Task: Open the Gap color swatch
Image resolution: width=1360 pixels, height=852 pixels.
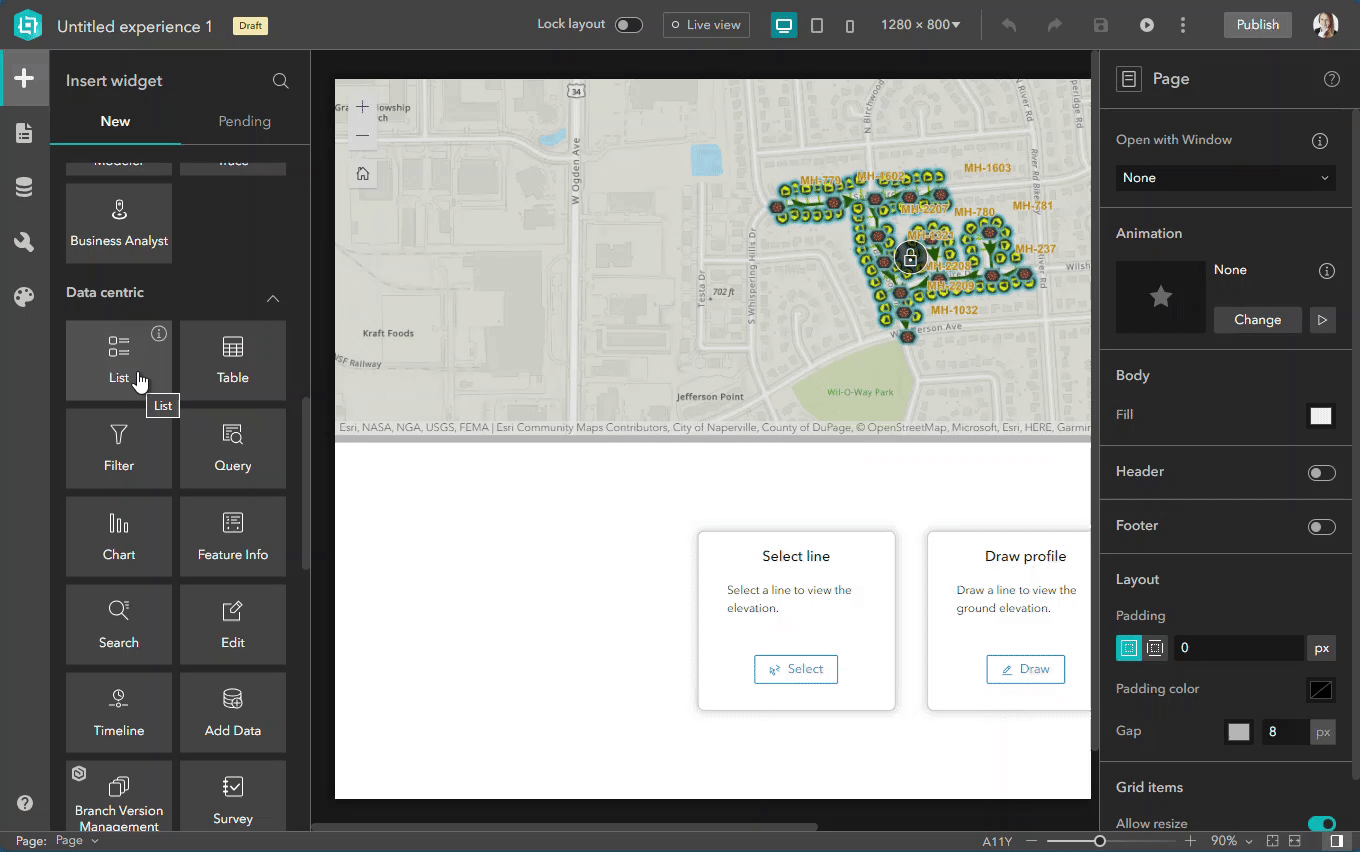Action: coord(1239,732)
